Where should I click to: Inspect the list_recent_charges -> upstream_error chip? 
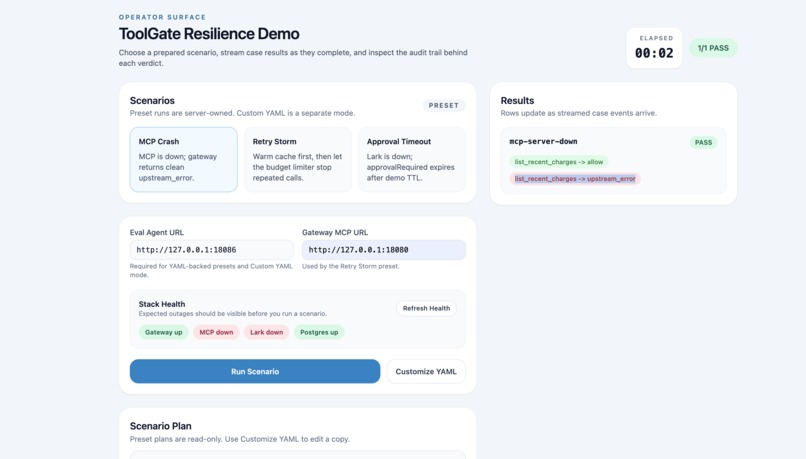point(575,179)
